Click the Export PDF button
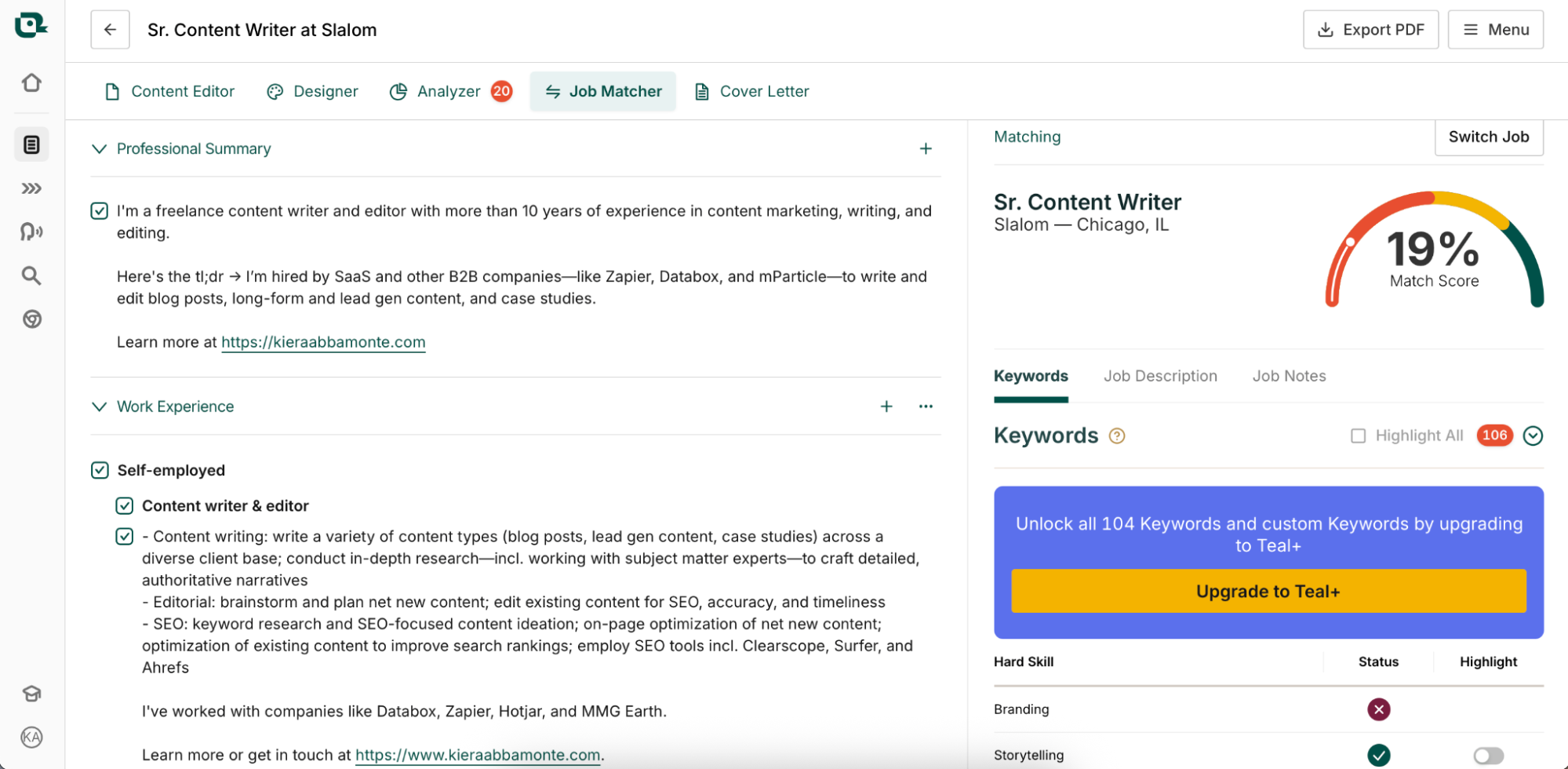The image size is (1568, 769). pos(1370,30)
